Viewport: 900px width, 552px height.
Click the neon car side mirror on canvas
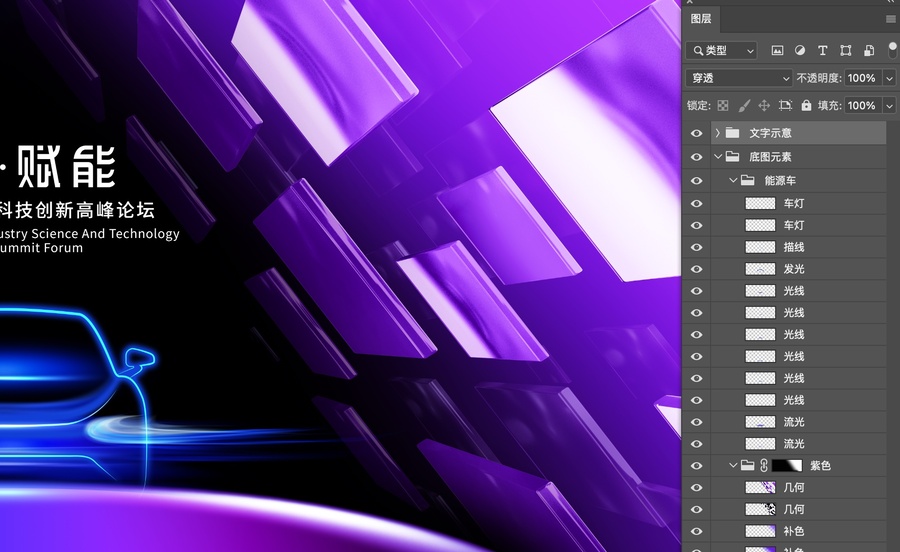tap(139, 360)
